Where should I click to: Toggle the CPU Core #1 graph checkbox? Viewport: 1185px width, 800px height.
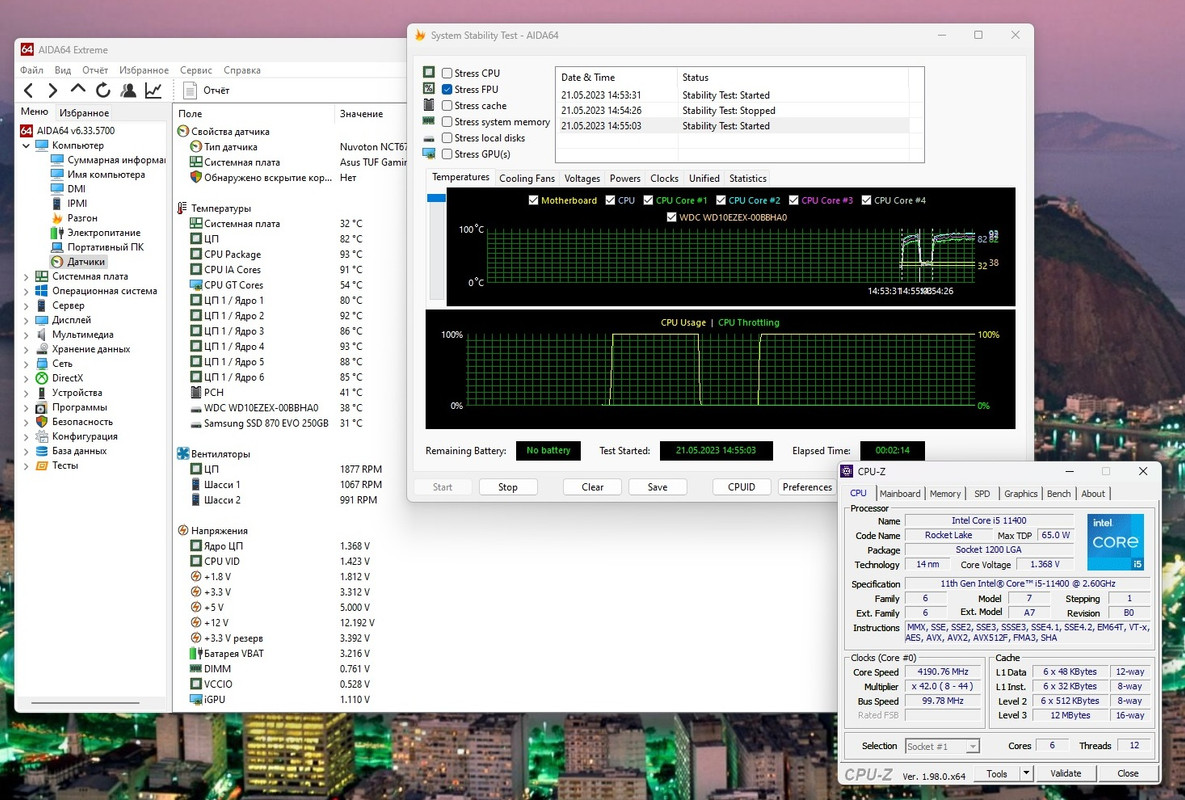point(646,201)
